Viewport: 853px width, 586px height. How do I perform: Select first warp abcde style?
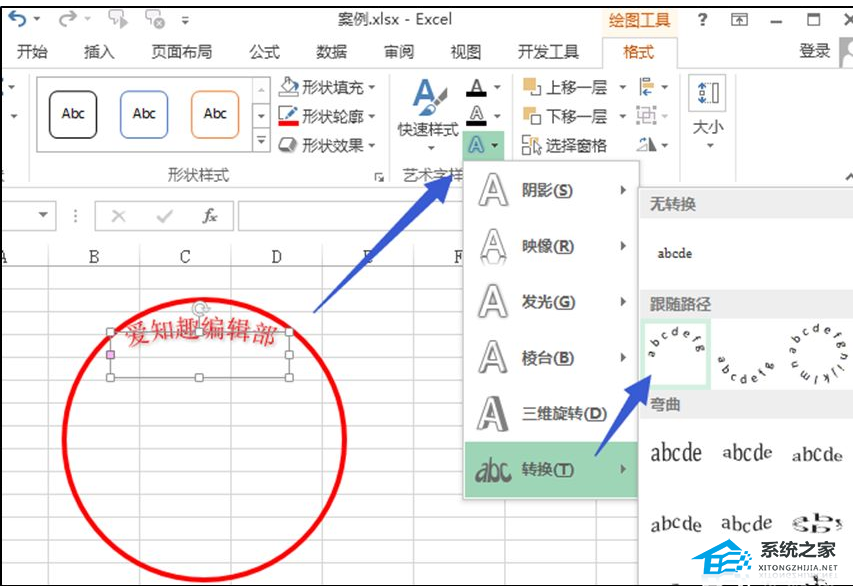(676, 453)
